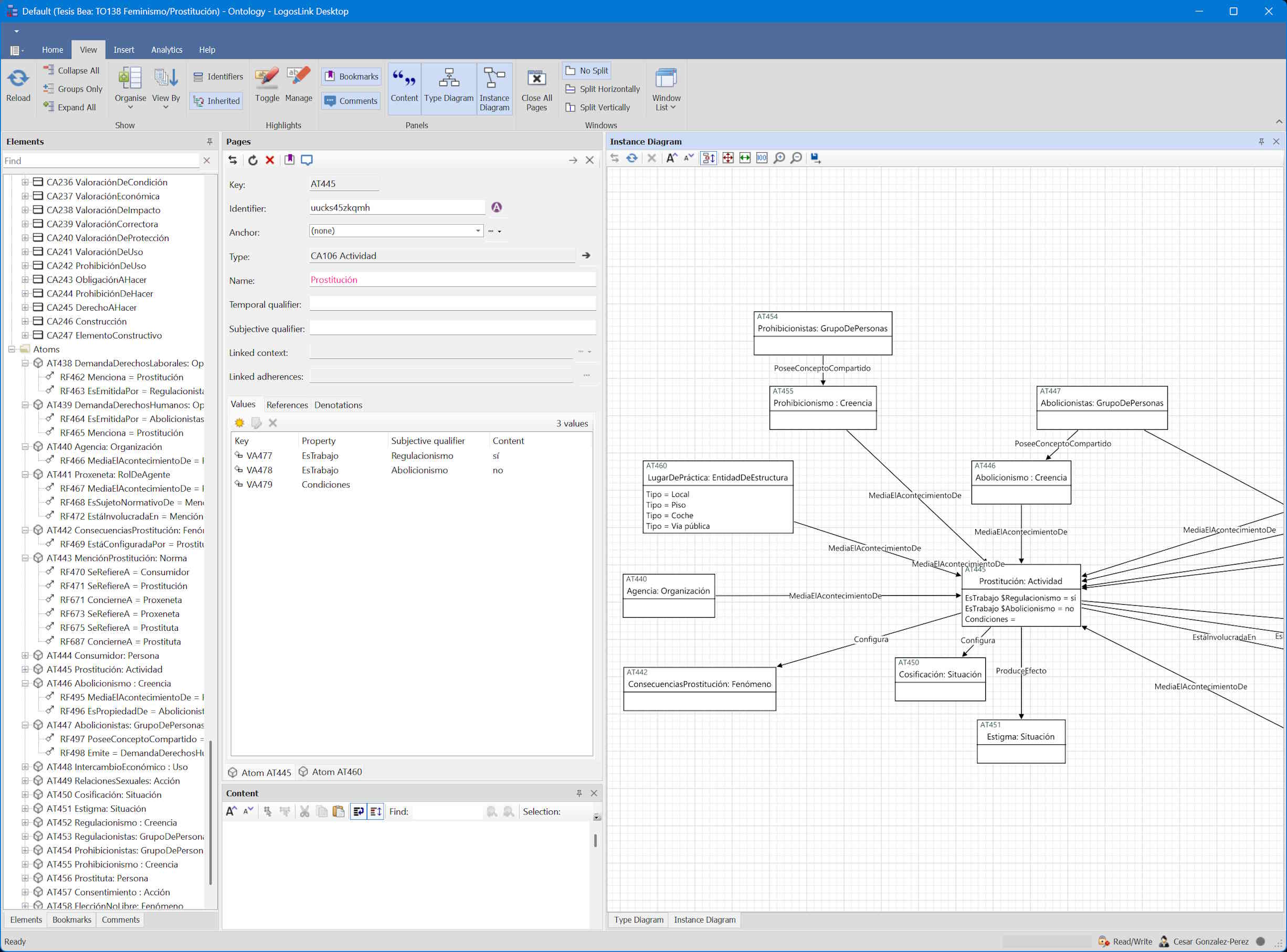Switch to the Home ribbon tab
The image size is (1287, 952).
[52, 49]
